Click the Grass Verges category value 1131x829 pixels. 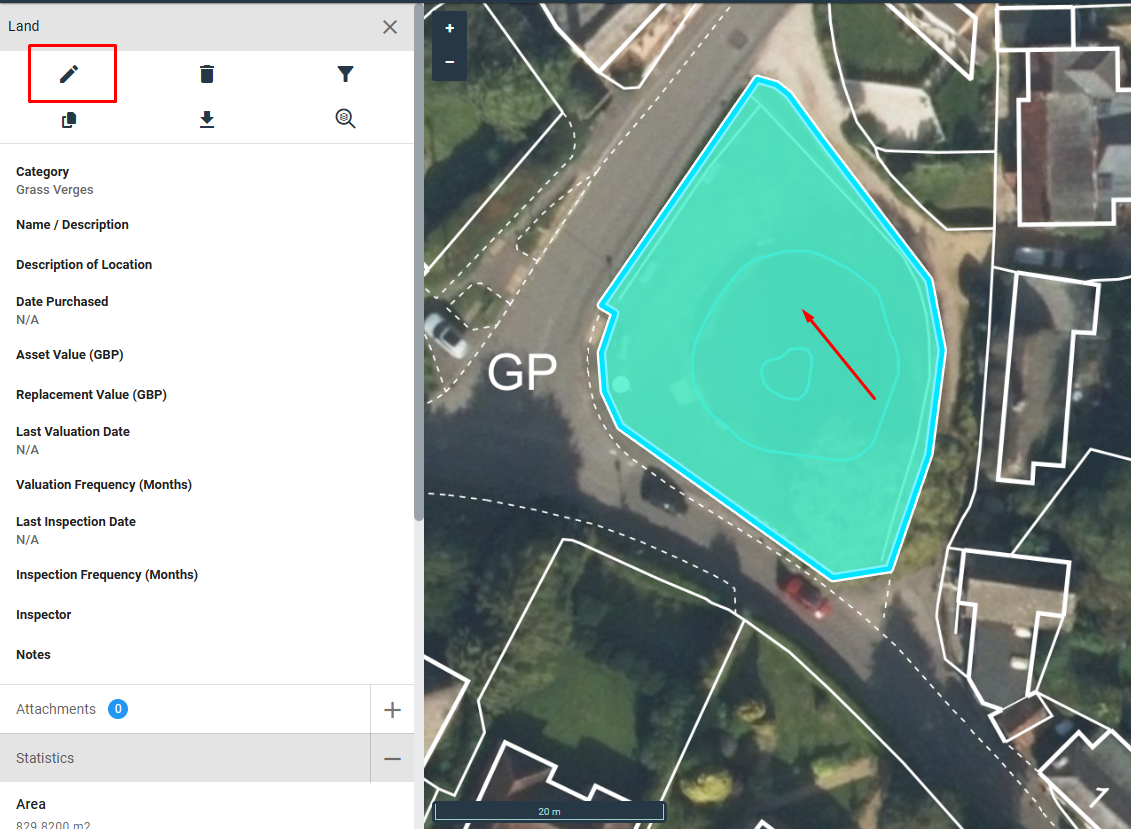(55, 190)
